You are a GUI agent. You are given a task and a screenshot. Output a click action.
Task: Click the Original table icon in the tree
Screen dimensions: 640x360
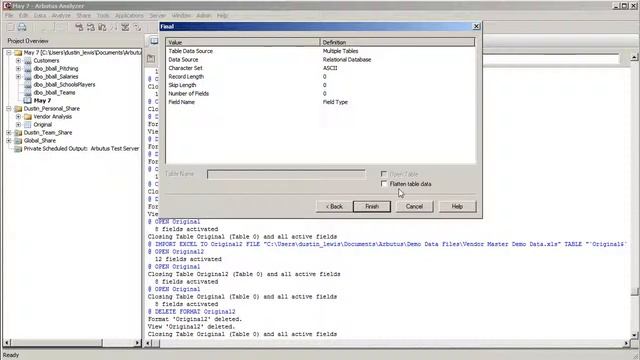coord(28,124)
